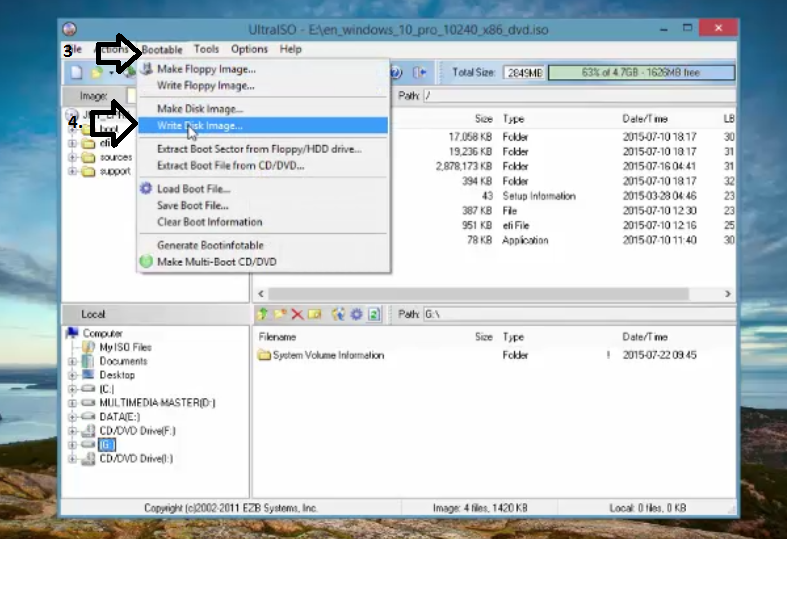Click the upper image Path field
The image size is (787, 589).
(579, 95)
